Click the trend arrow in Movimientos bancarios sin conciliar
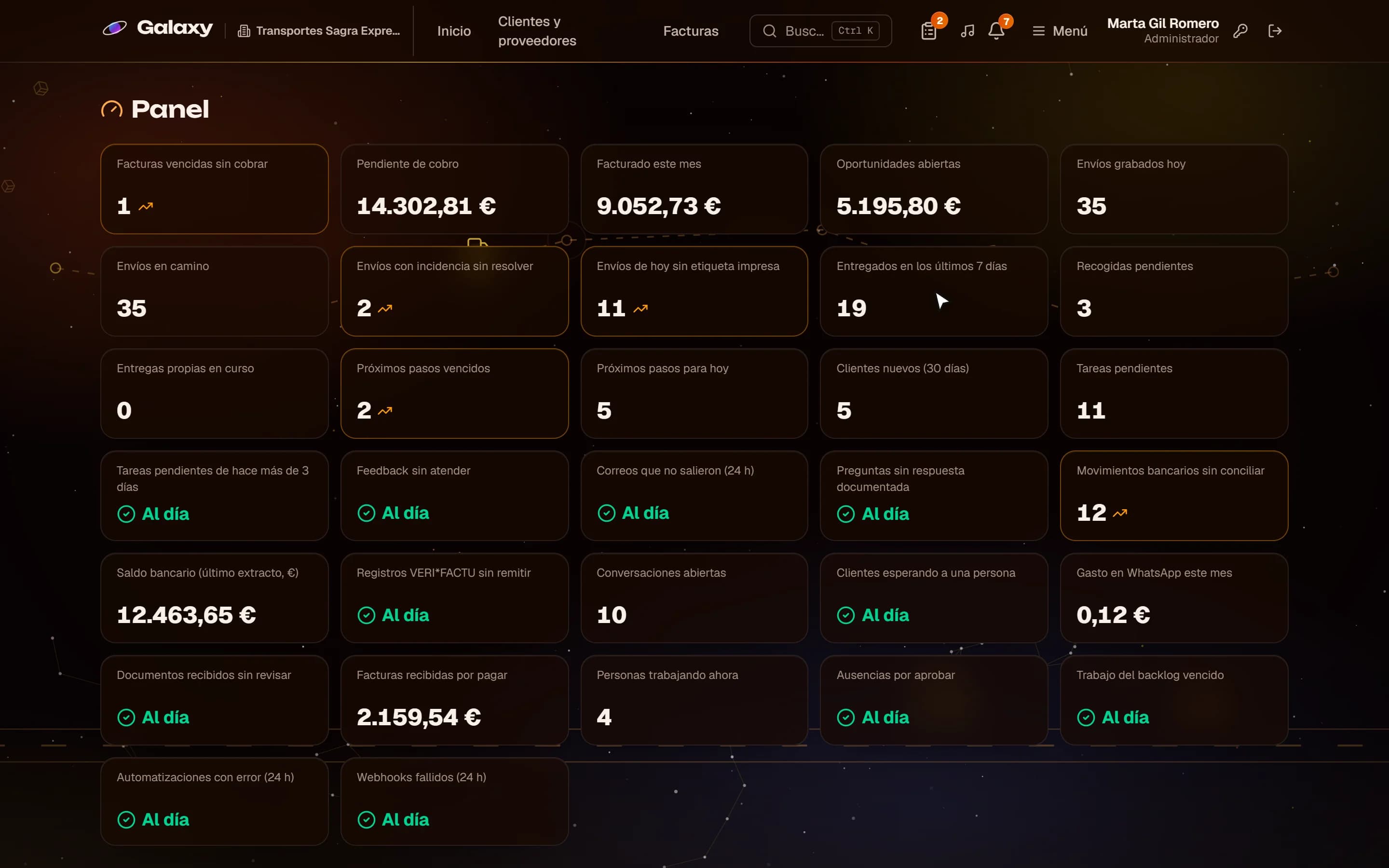The width and height of the screenshot is (1389, 868). pyautogui.click(x=1120, y=513)
